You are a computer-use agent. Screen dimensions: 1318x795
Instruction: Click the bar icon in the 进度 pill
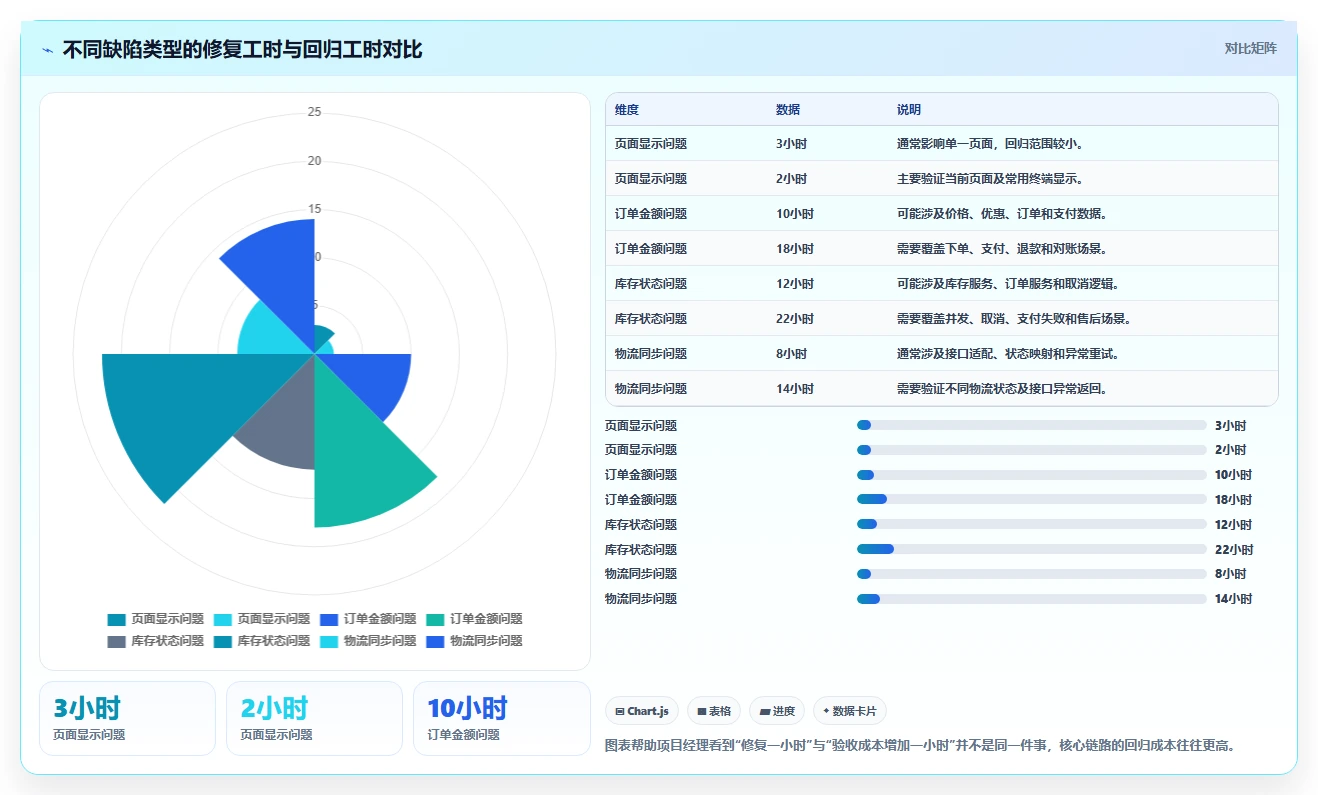tap(765, 712)
